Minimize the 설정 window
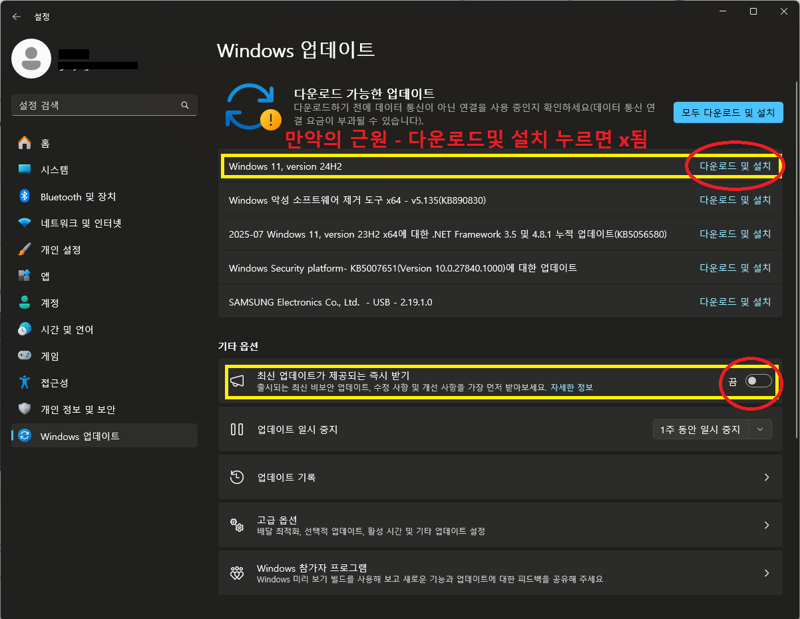The width and height of the screenshot is (800, 619). tap(722, 12)
